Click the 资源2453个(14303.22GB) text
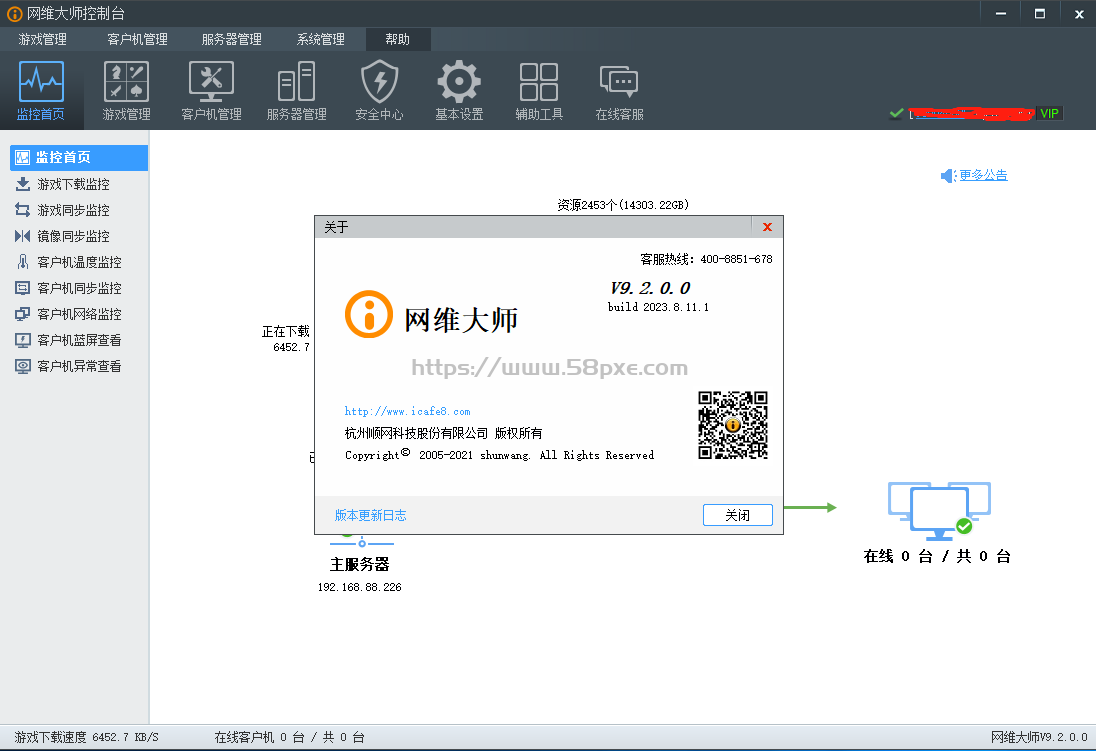 [623, 205]
